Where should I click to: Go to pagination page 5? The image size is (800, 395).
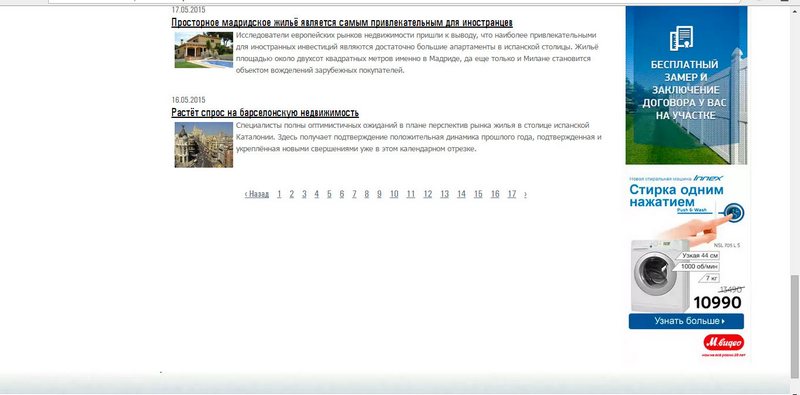329,194
